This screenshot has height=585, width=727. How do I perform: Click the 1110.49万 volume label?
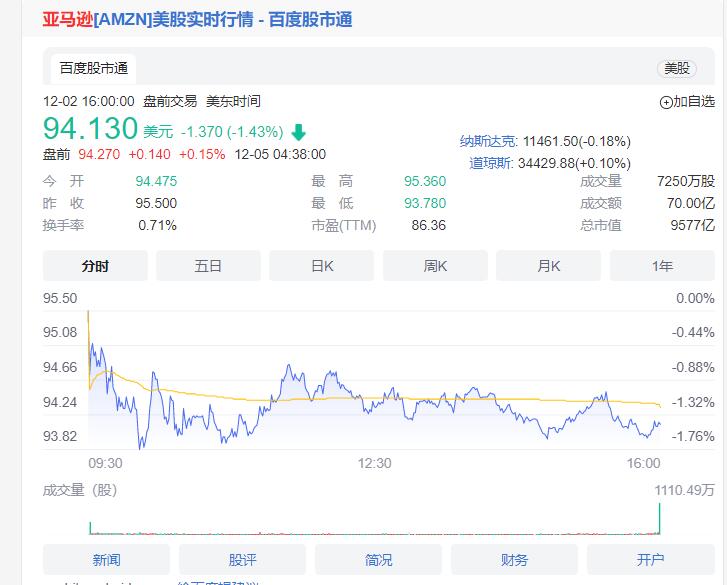coord(684,490)
